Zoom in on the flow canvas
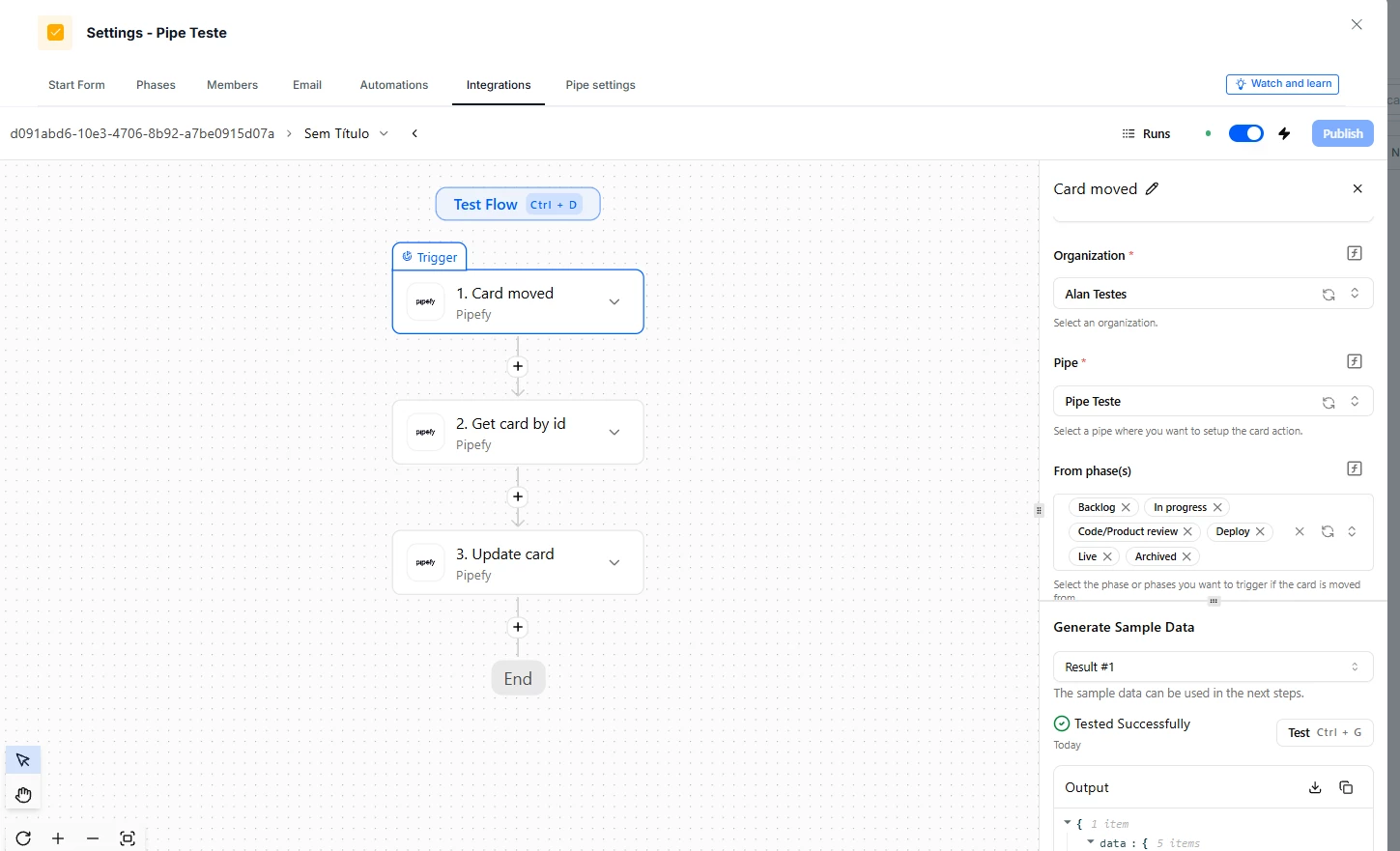 click(x=58, y=838)
